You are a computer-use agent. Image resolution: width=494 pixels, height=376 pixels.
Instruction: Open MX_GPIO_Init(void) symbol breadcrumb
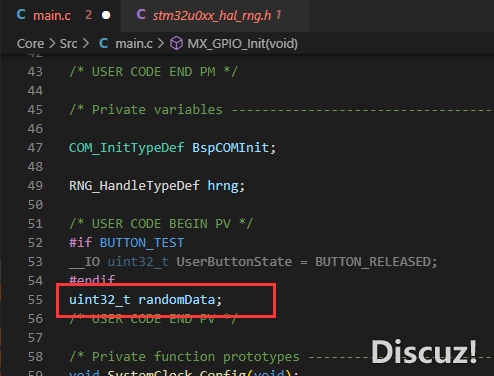tap(242, 44)
